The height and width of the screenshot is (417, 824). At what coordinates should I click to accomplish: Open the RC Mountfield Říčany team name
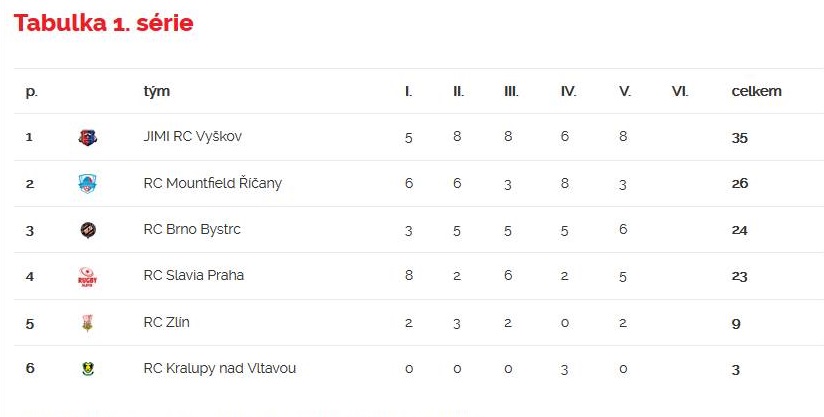(212, 183)
